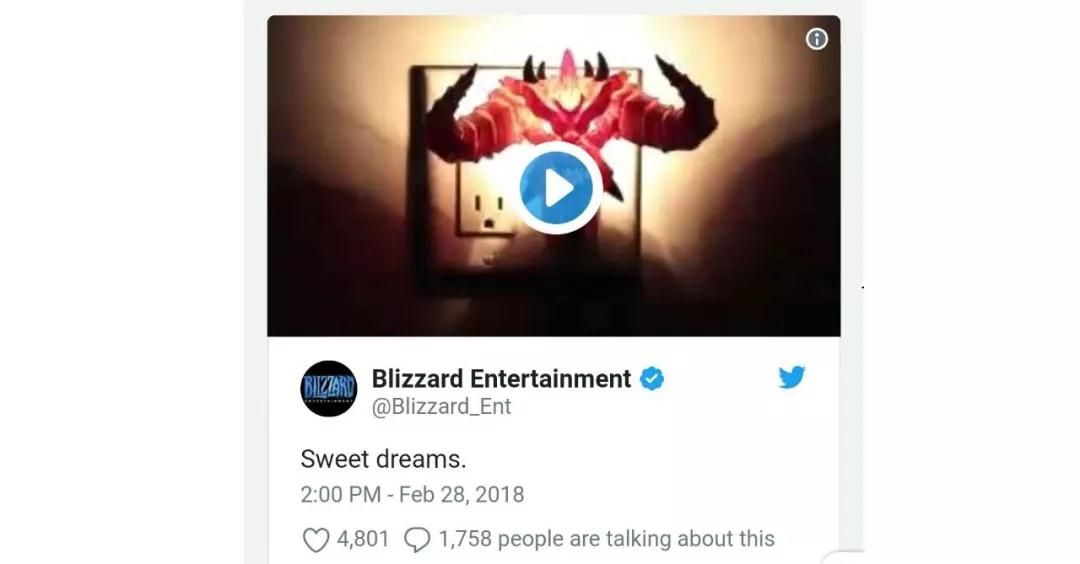
Task: Open the info icon on the video
Action: (x=816, y=39)
